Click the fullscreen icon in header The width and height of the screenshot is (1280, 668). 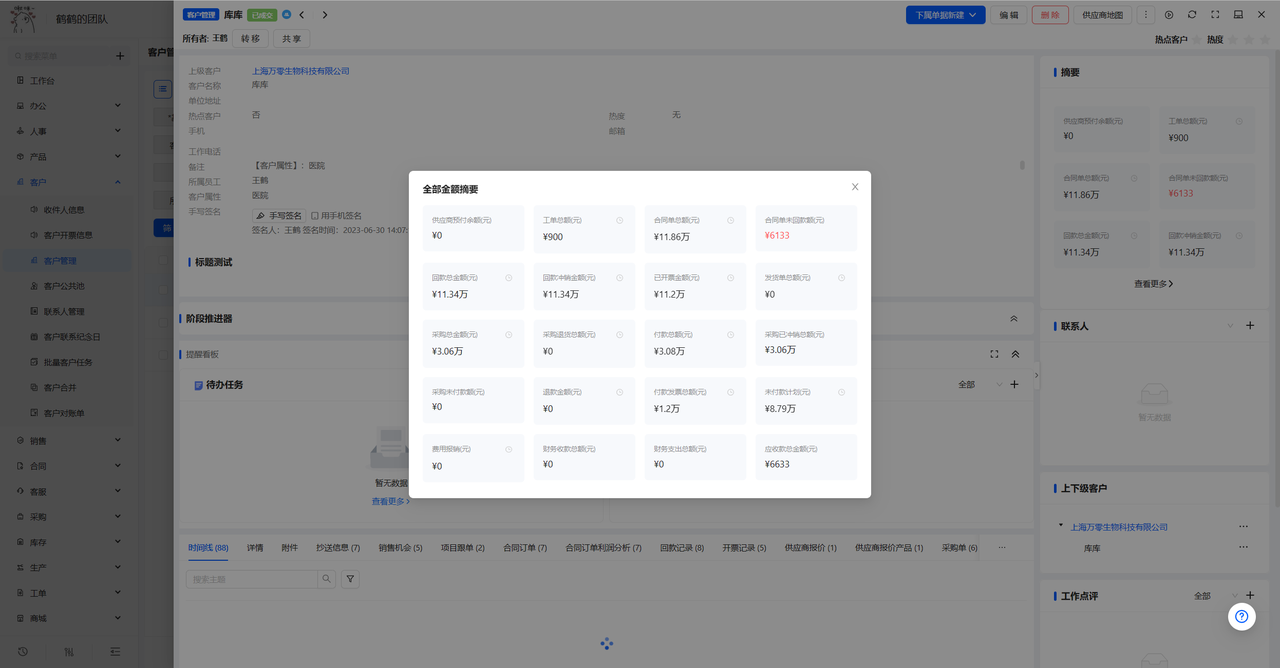tap(1215, 15)
